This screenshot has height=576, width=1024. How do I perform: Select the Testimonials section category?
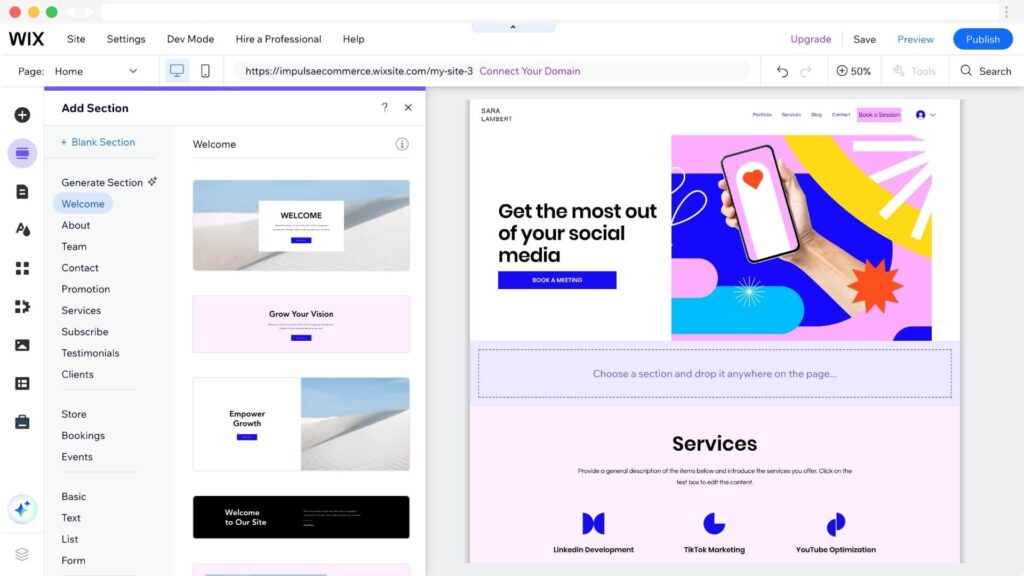90,352
